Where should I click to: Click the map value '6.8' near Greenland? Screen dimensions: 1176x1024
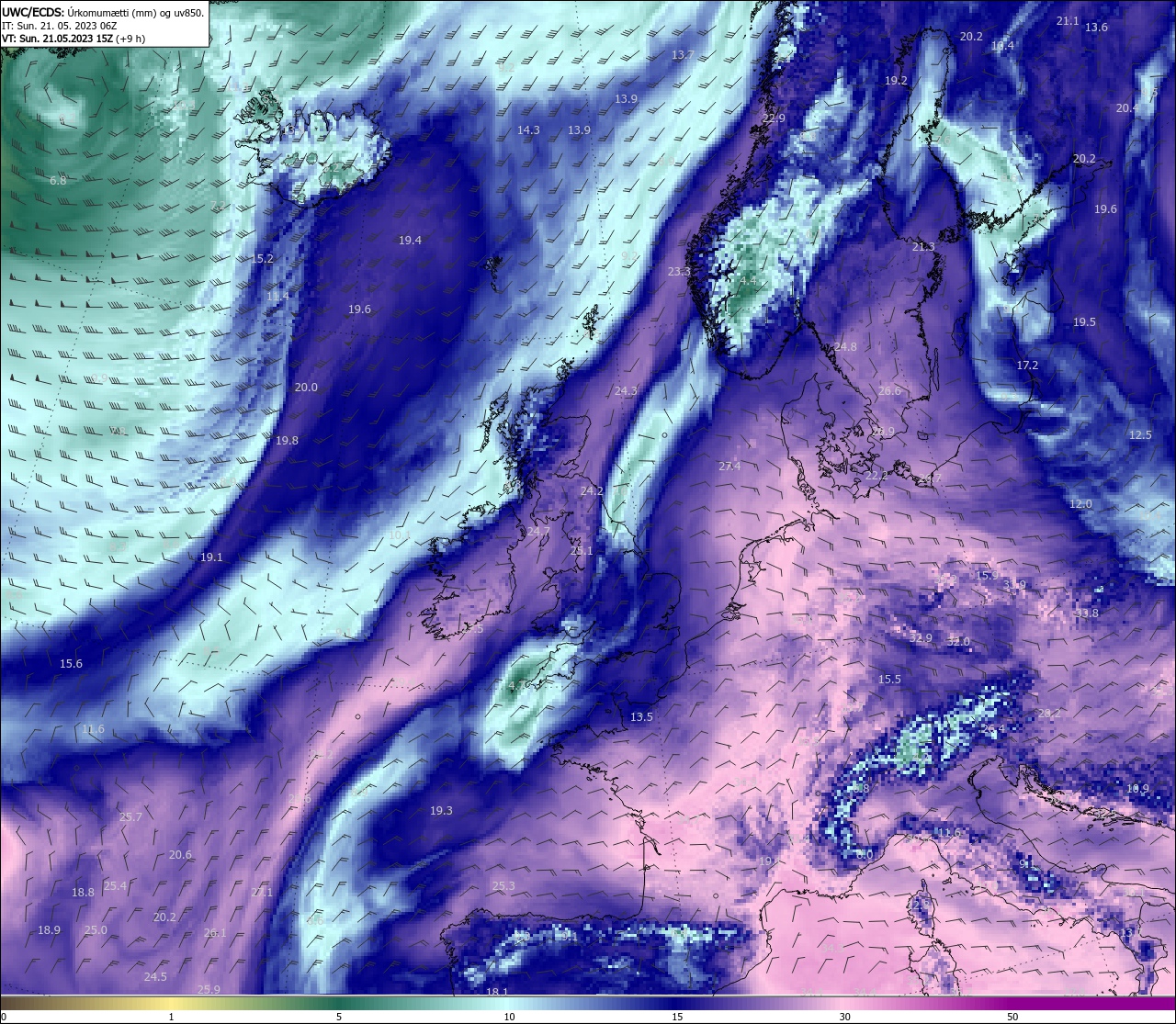click(x=58, y=180)
